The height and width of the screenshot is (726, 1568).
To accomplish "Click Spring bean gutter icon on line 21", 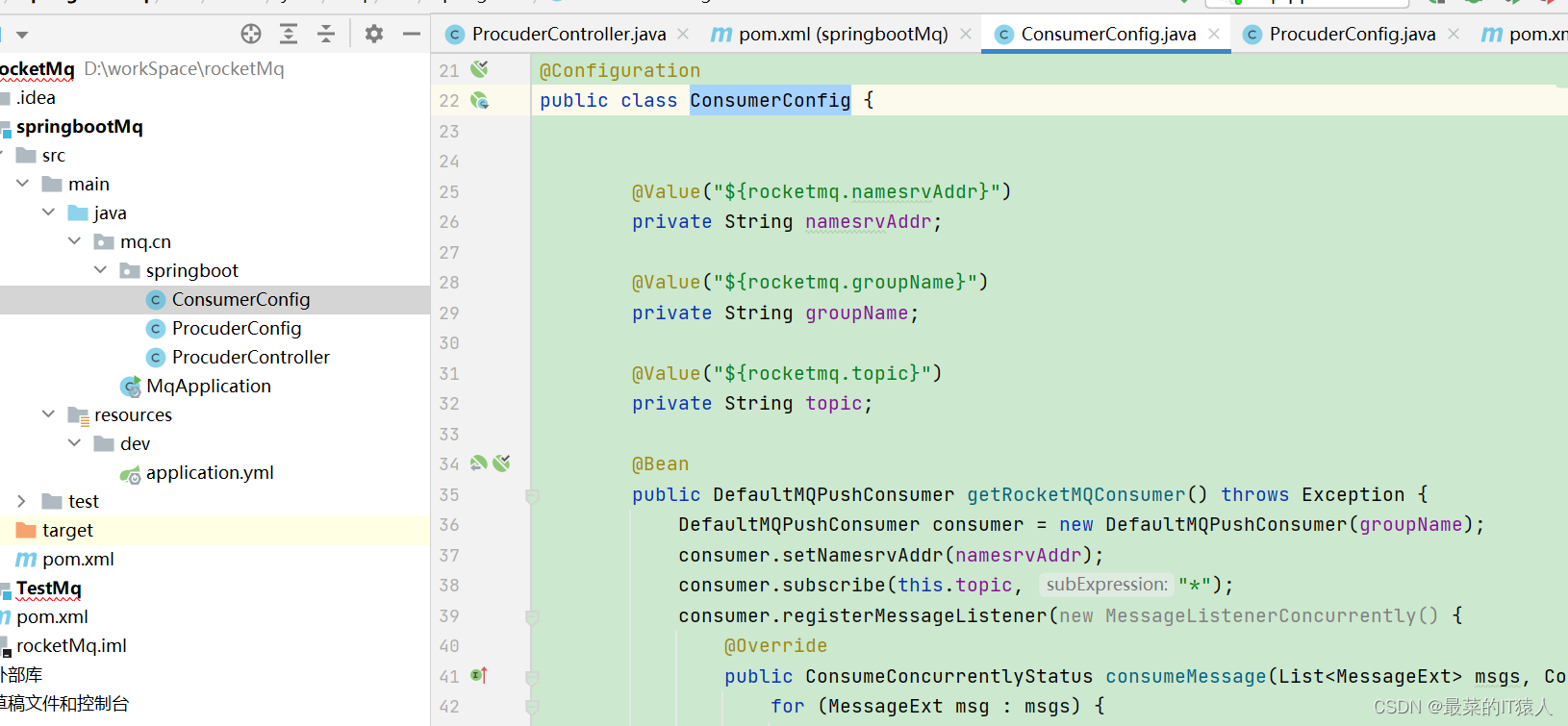I will click(479, 69).
